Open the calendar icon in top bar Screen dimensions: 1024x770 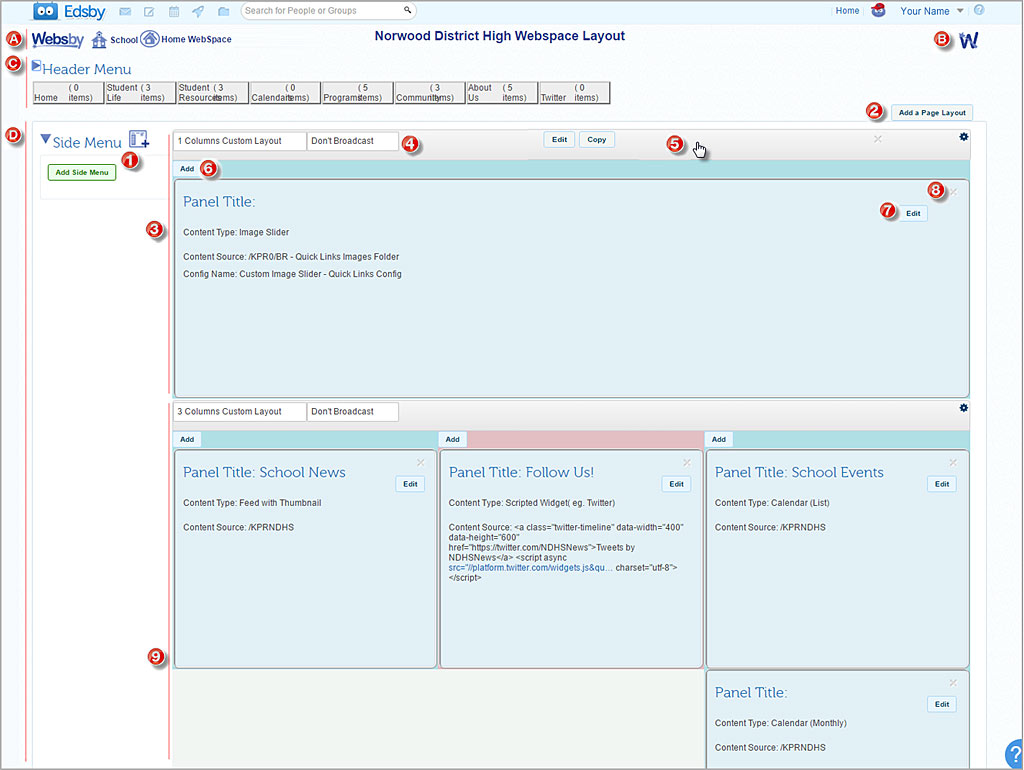click(x=174, y=11)
